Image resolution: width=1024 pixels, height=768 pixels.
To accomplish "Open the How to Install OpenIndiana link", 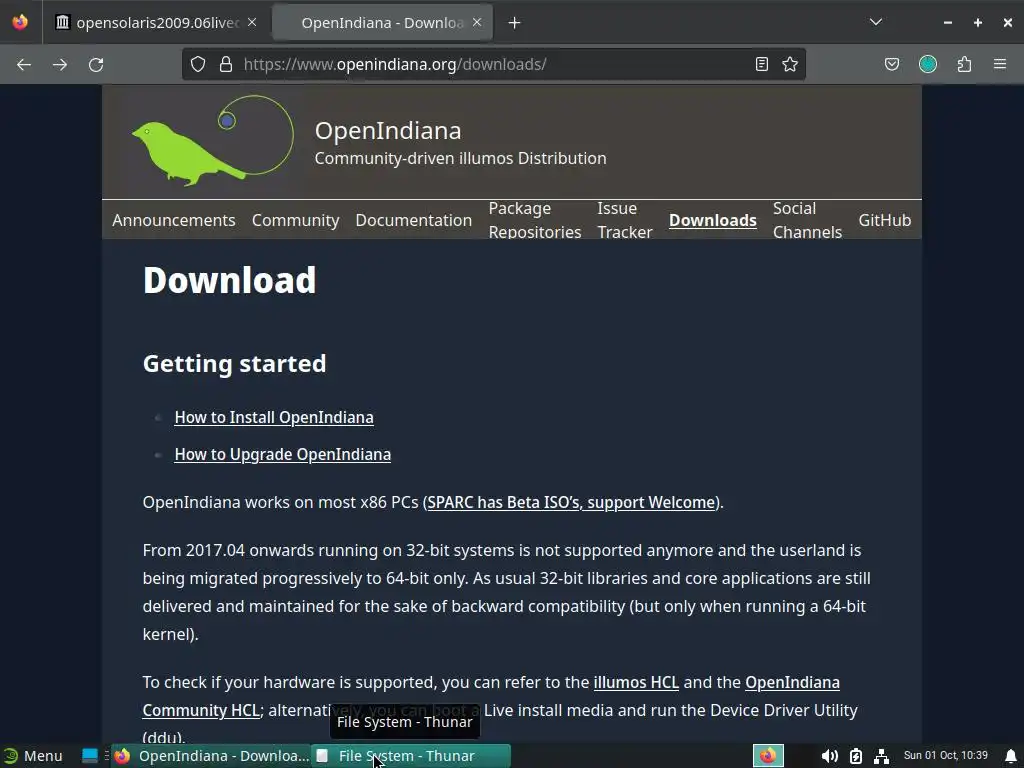I will [x=274, y=417].
